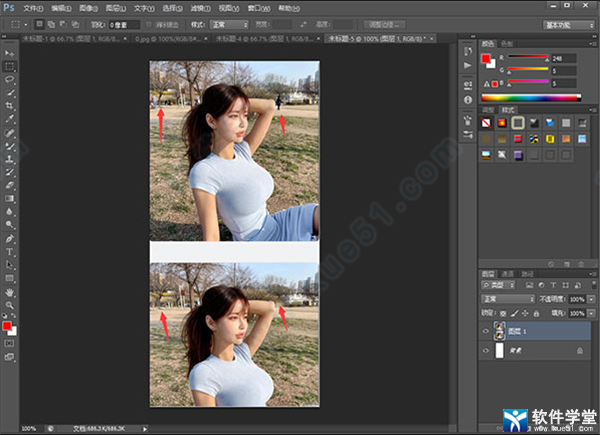Viewport: 600px width, 435px height.
Task: Switch to the 通道 panel tab
Action: (508, 272)
